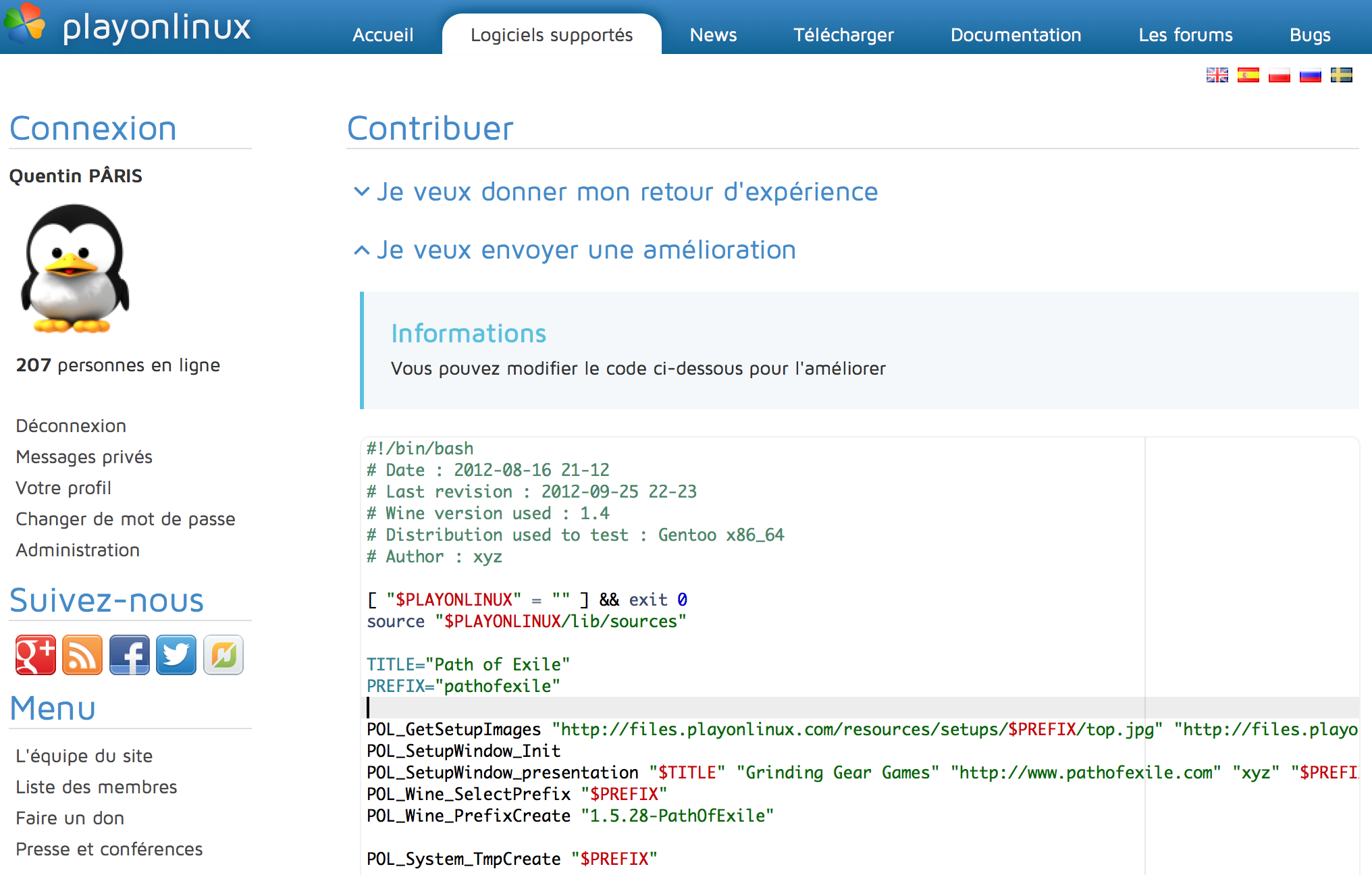
Task: Open the Logiciels supportés tab
Action: tap(551, 35)
